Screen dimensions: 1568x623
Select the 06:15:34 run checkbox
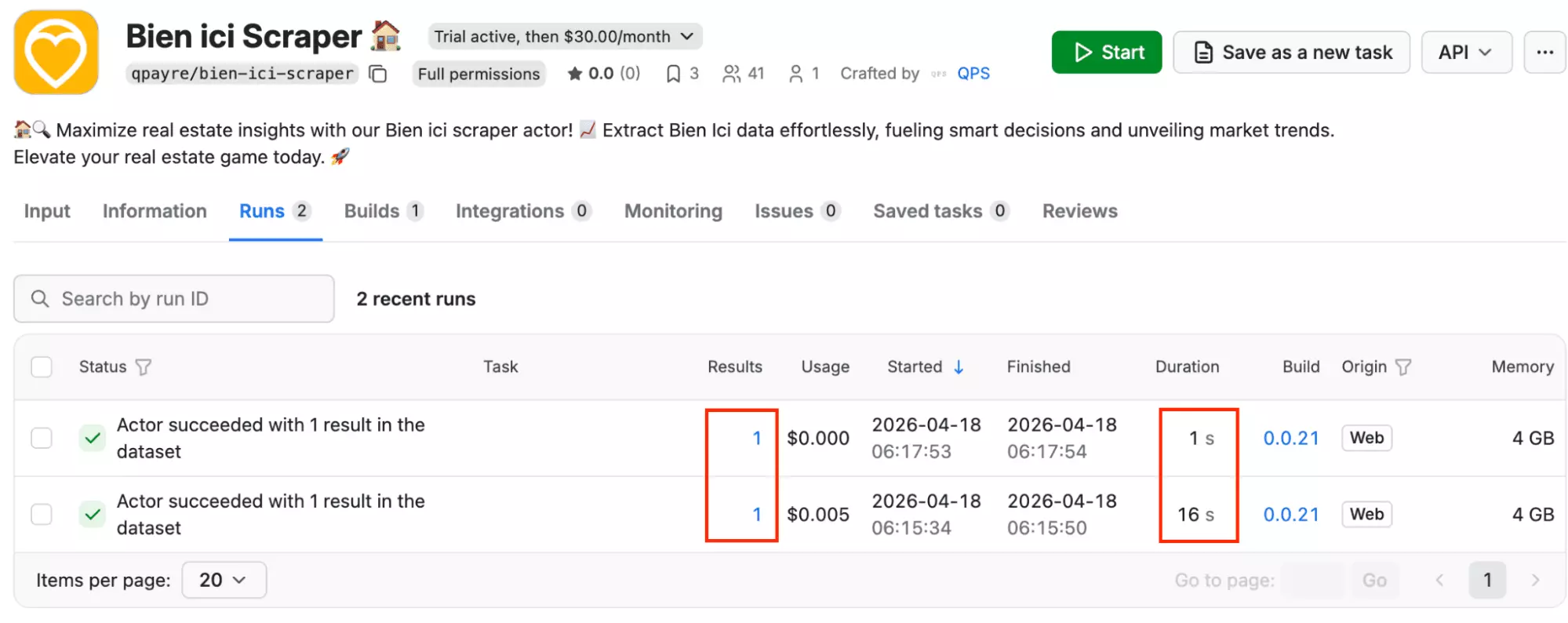pyautogui.click(x=42, y=515)
